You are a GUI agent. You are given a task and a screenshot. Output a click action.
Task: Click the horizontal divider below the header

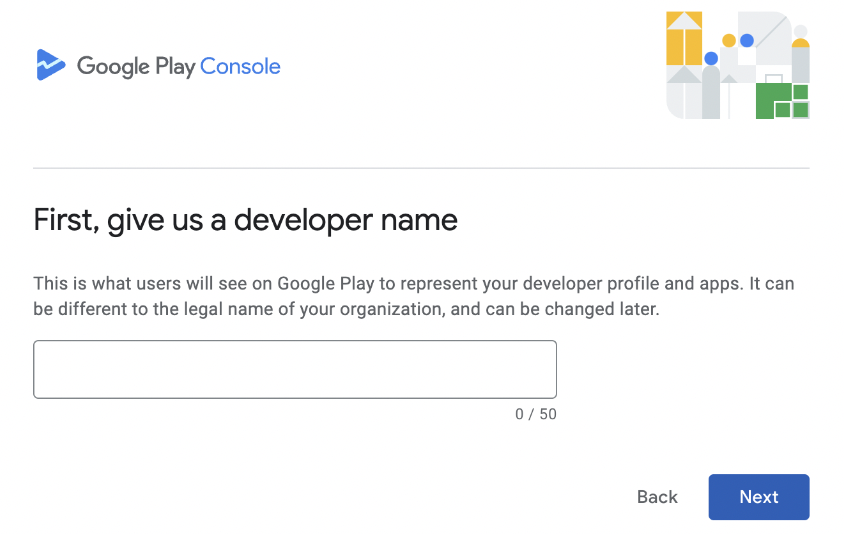421,168
